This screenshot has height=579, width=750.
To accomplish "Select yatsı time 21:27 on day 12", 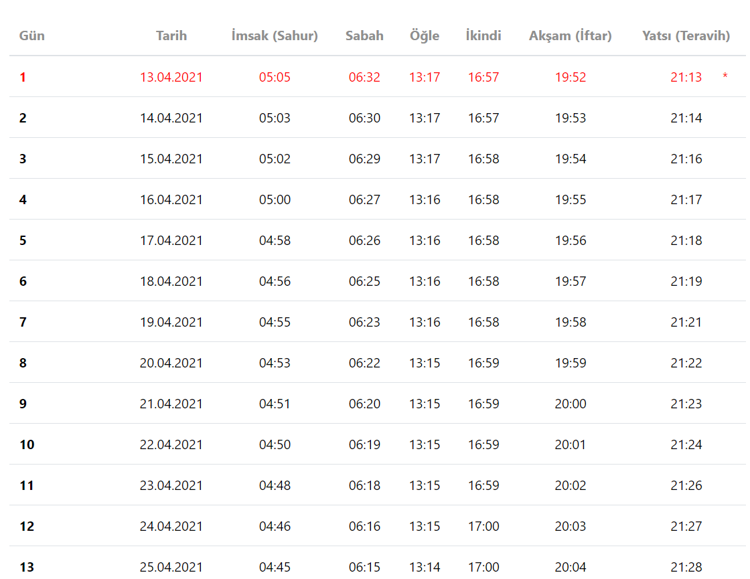I will [x=686, y=526].
